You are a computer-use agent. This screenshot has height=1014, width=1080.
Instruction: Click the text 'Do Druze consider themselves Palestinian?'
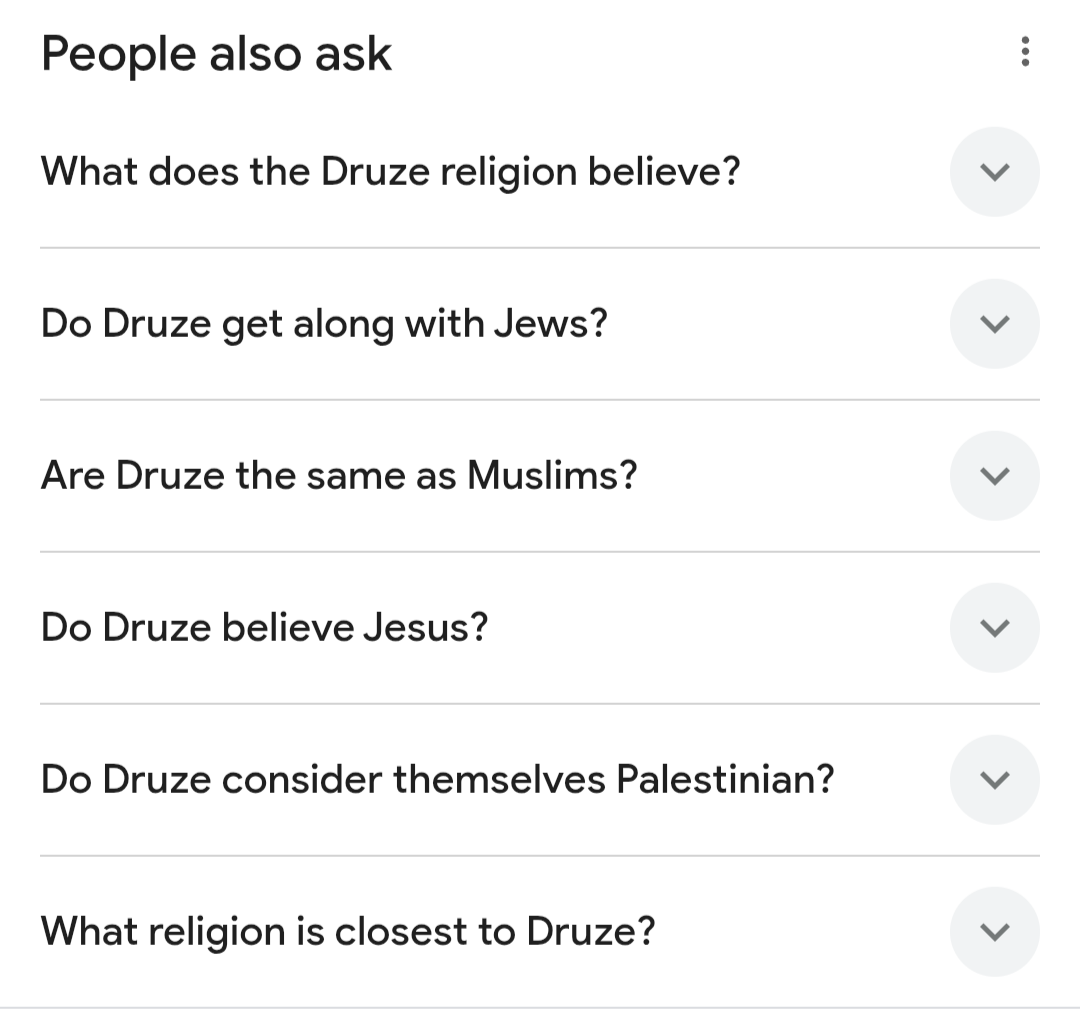(x=437, y=780)
